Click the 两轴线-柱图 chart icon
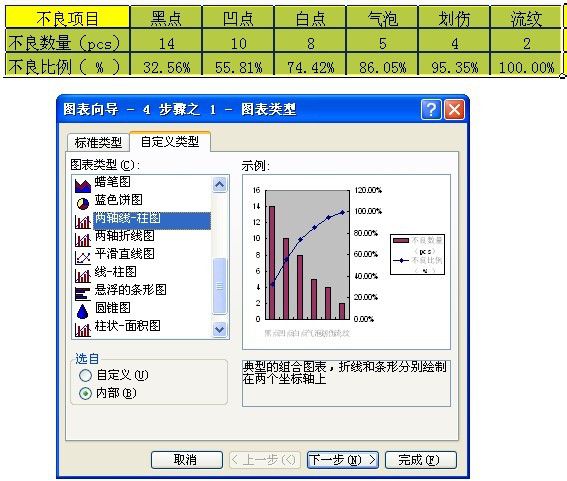 point(83,221)
